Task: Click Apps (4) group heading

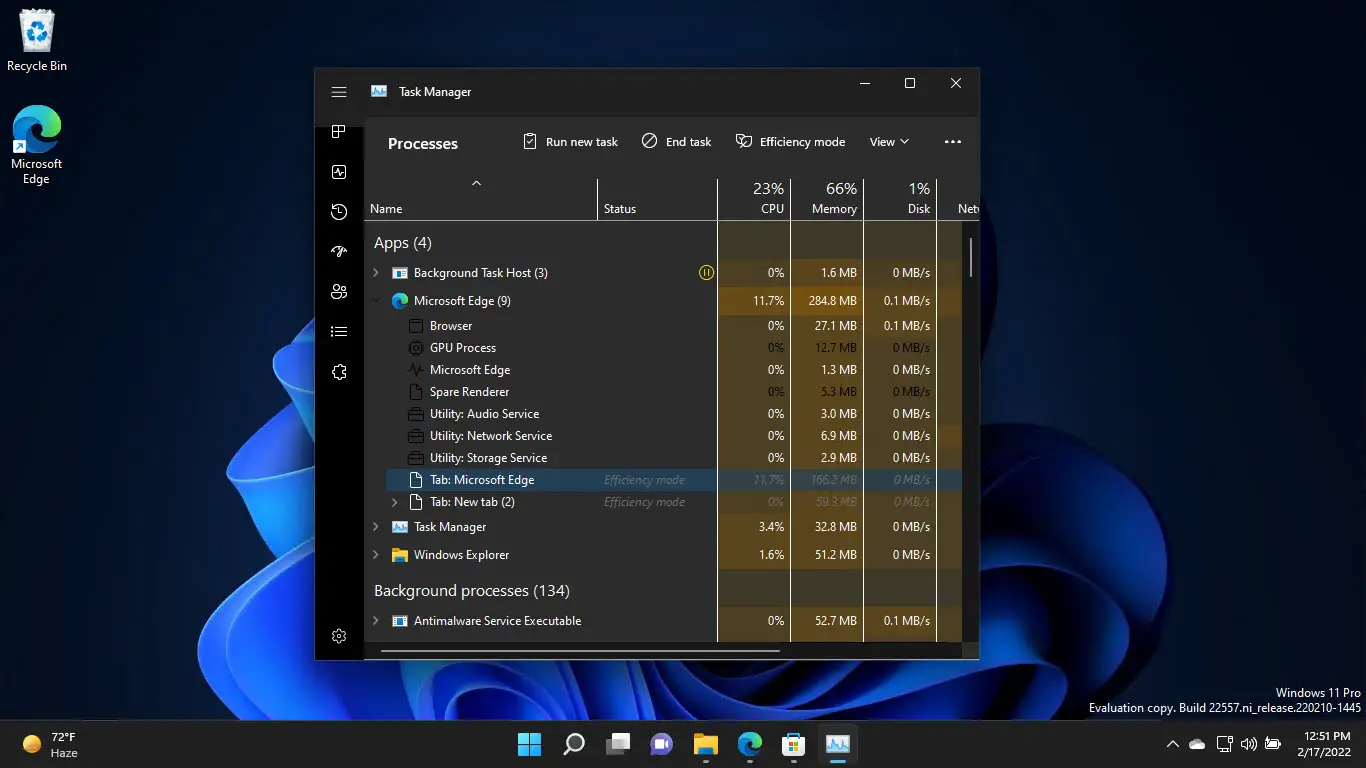Action: (x=403, y=243)
